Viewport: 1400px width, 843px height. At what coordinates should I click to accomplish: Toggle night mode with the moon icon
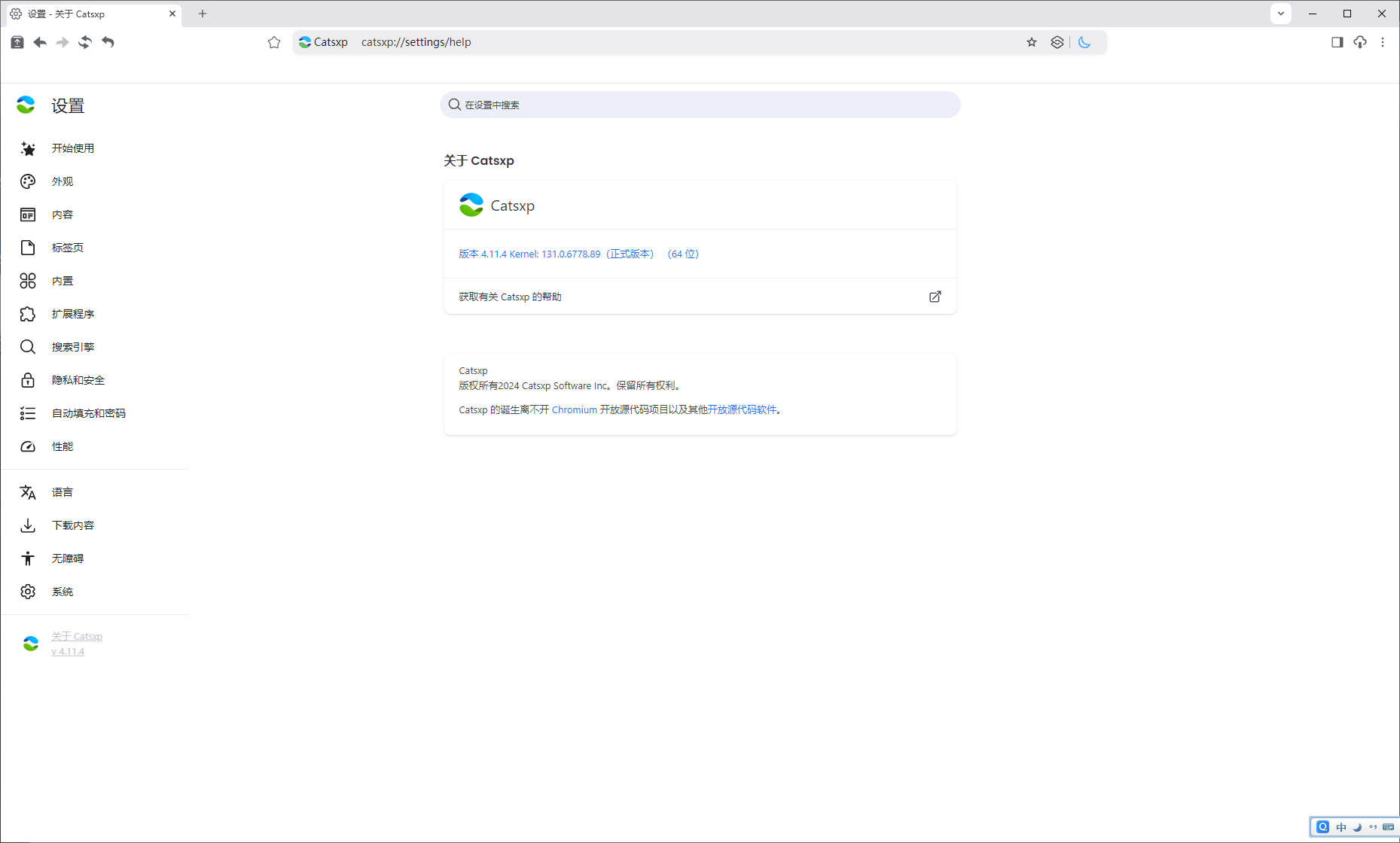pos(1084,42)
